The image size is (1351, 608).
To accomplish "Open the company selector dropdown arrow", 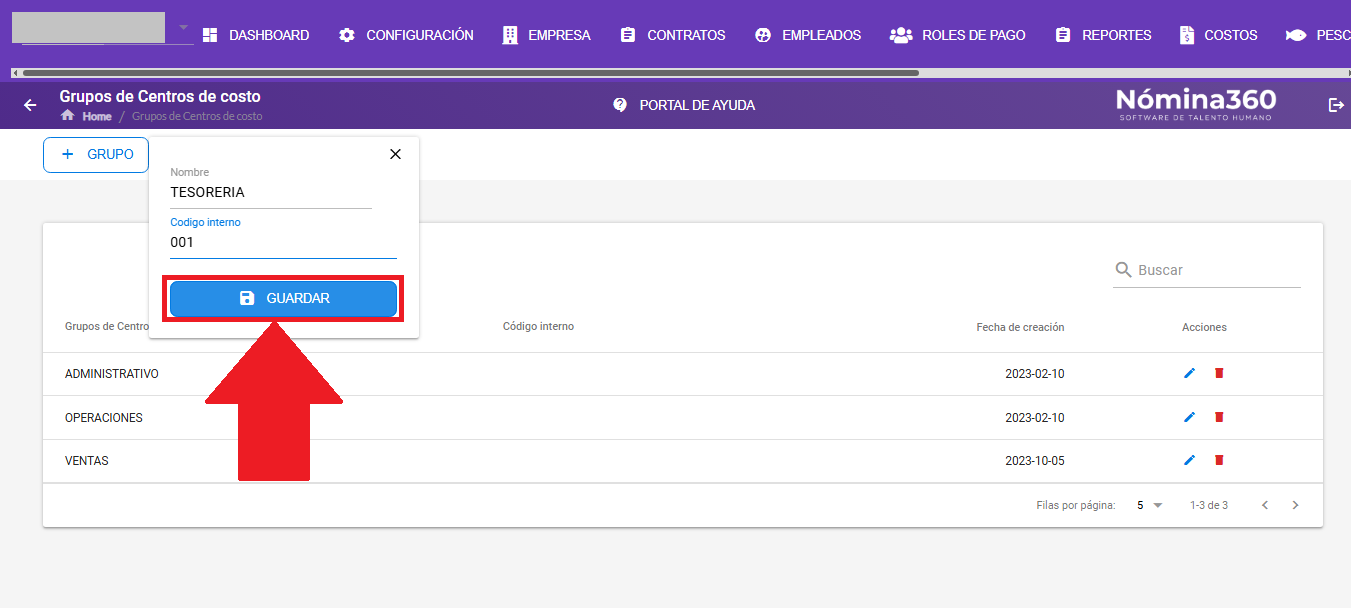I will [x=183, y=27].
